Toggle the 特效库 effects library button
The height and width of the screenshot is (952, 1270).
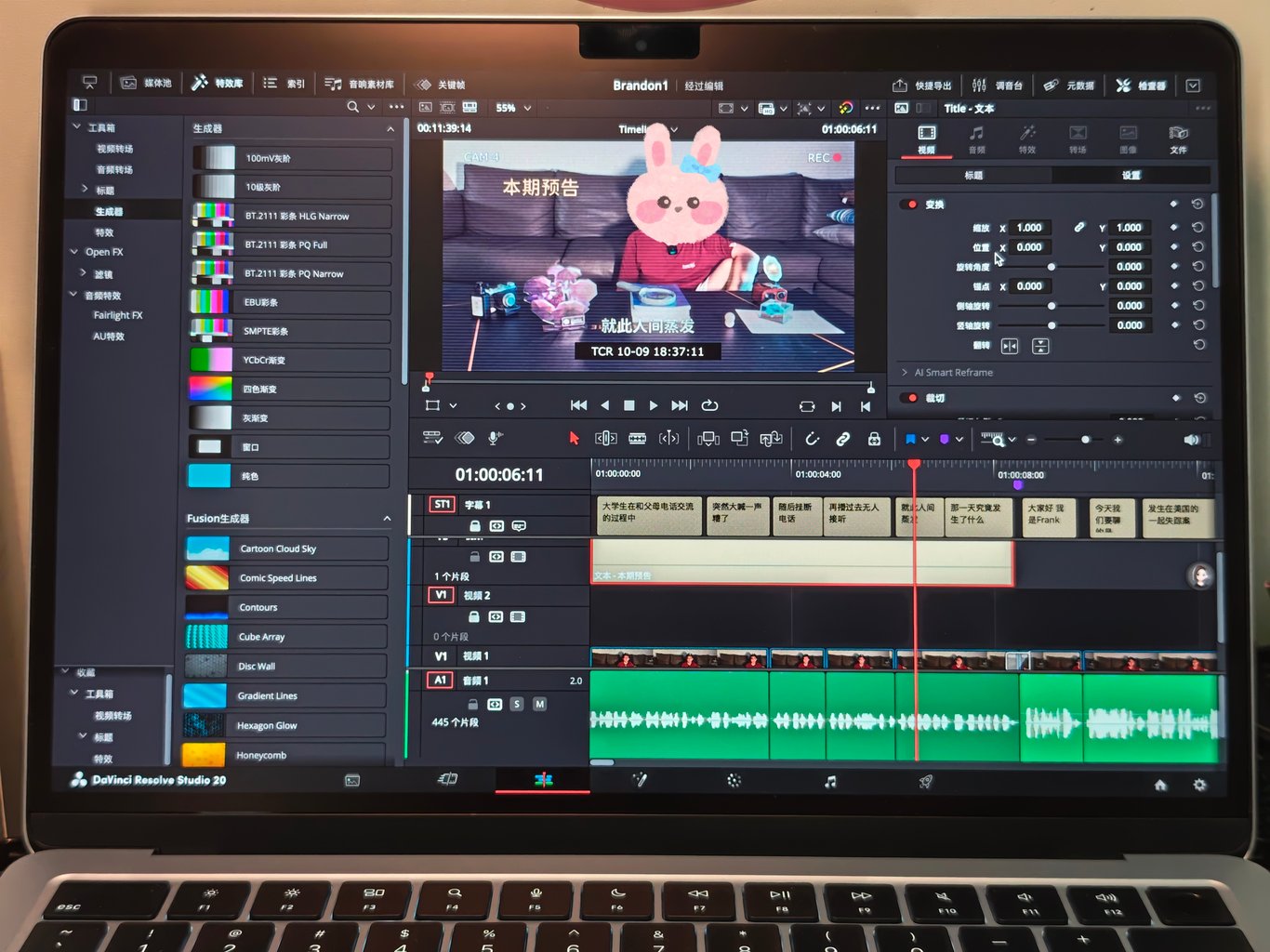click(x=218, y=84)
